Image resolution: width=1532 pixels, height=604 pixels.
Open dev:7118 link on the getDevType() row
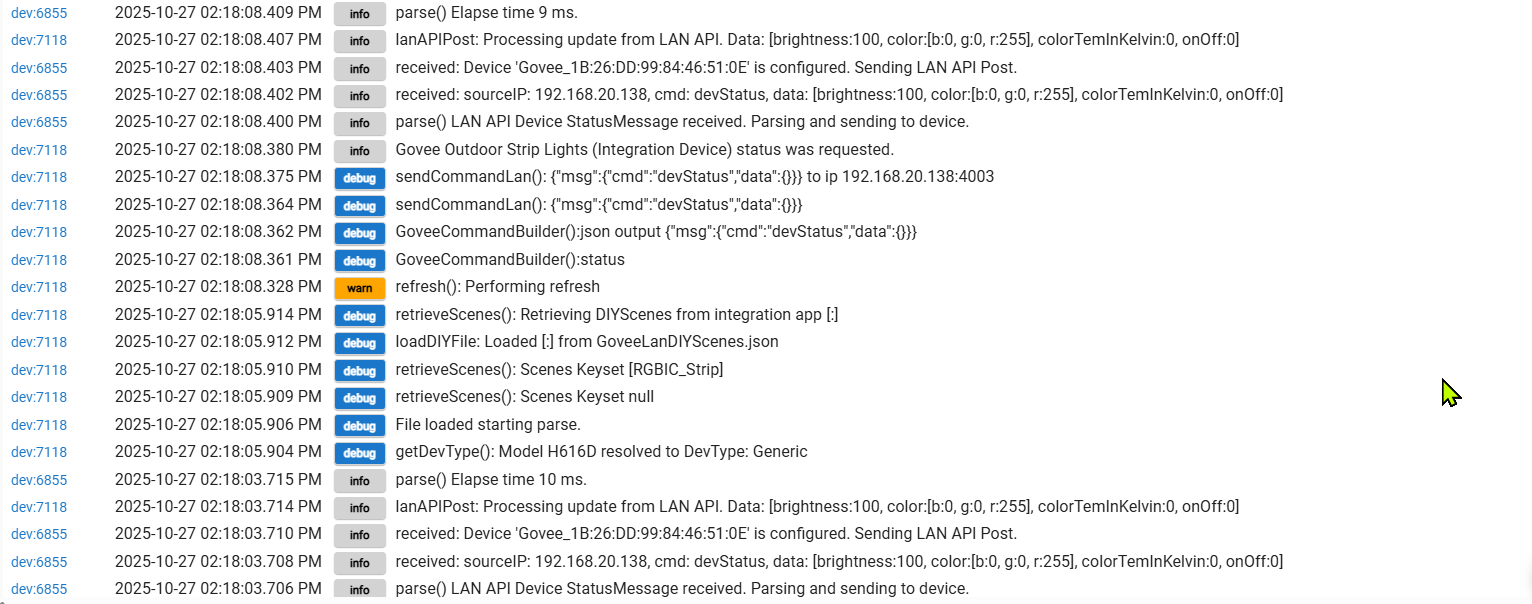pos(39,452)
